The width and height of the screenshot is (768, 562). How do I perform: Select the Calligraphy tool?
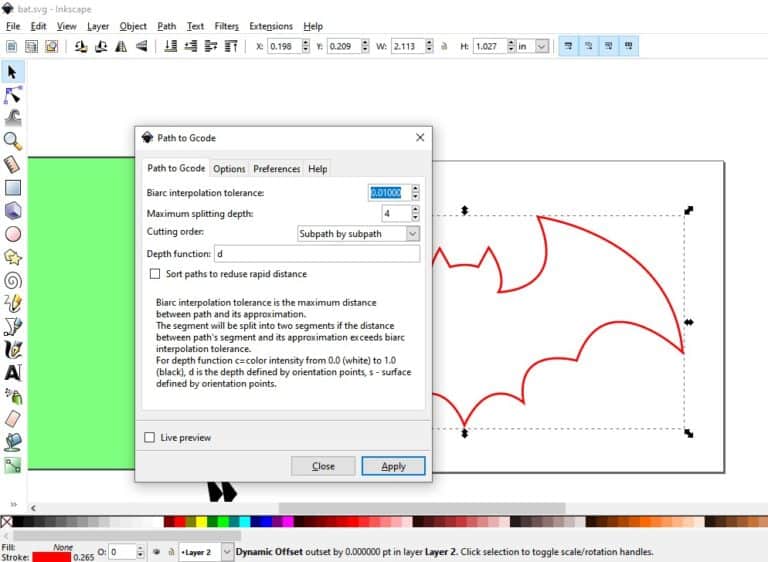click(x=12, y=349)
